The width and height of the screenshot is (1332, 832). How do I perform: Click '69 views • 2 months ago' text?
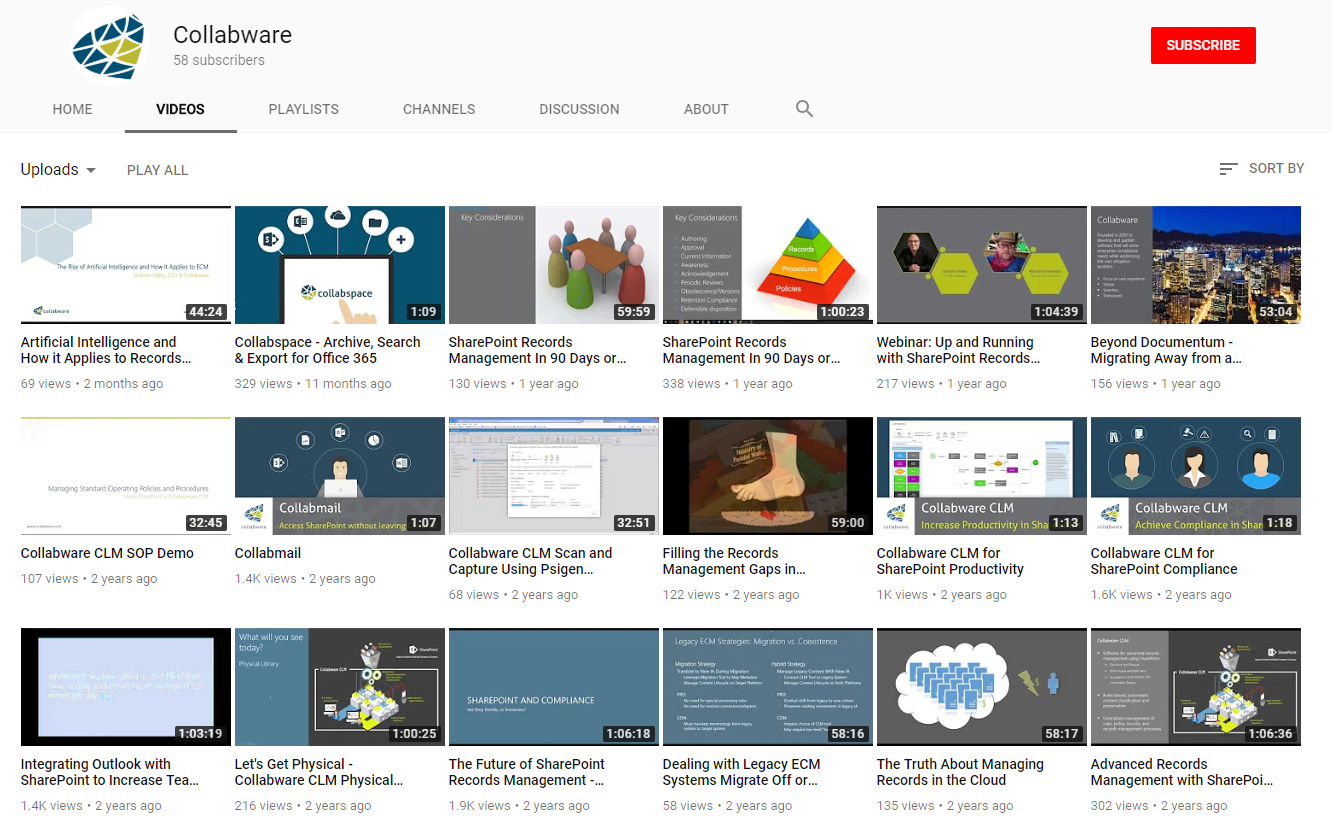(92, 384)
